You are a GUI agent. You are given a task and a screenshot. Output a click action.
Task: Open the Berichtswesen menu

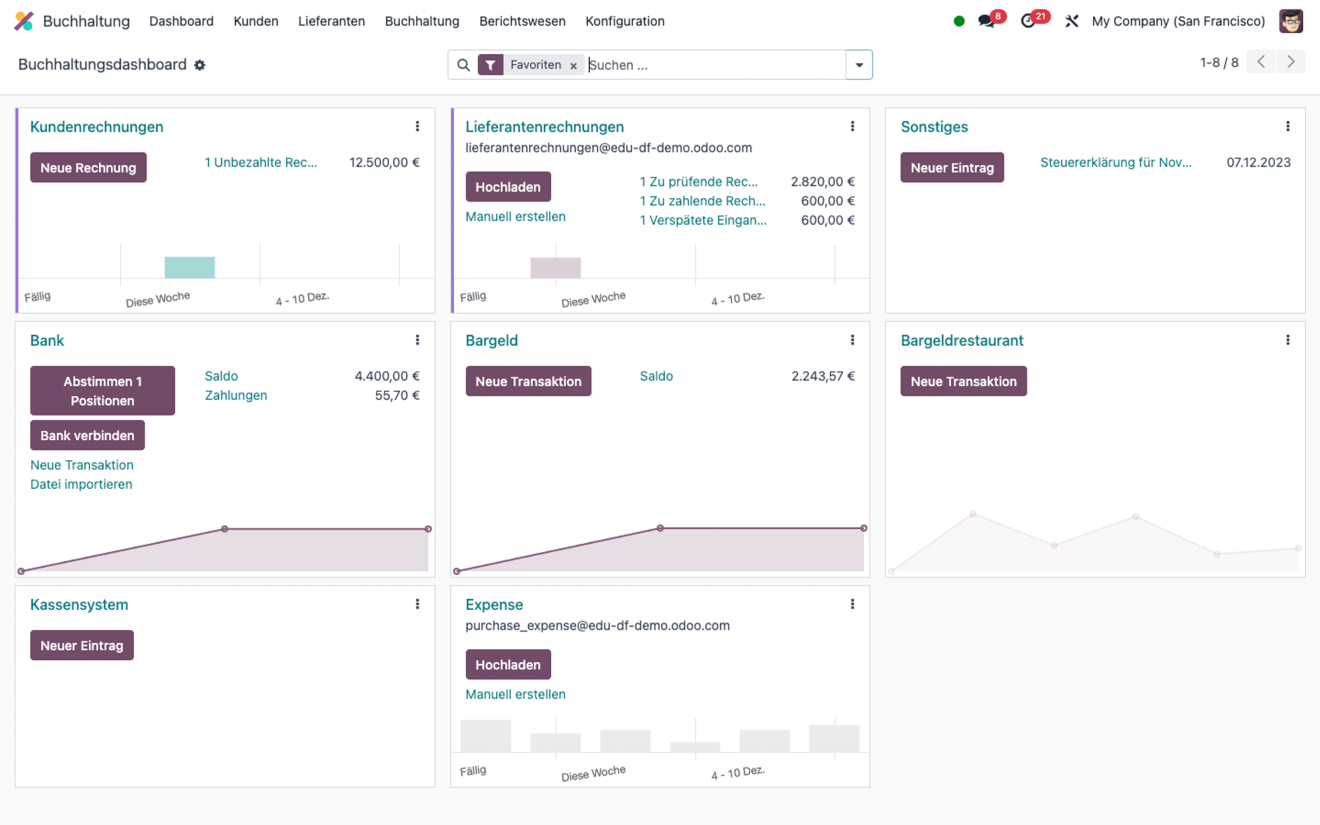[522, 21]
